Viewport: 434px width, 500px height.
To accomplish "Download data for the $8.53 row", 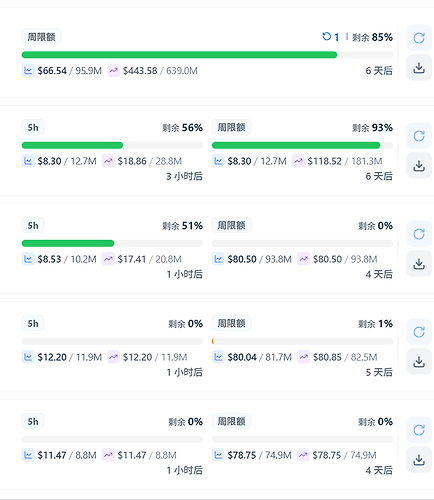I will click(419, 264).
